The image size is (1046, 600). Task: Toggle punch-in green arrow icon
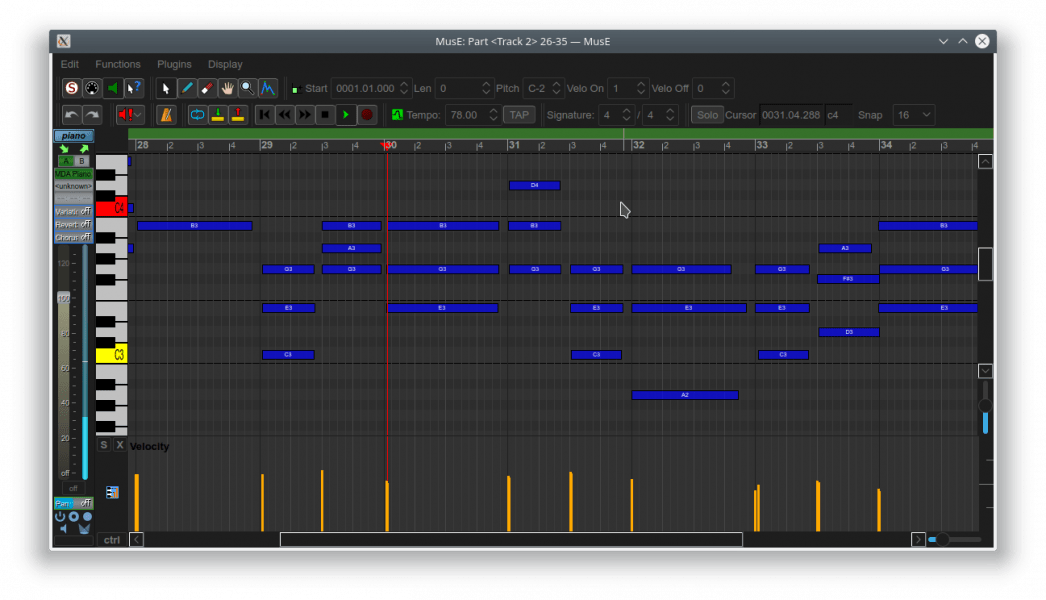coord(217,115)
